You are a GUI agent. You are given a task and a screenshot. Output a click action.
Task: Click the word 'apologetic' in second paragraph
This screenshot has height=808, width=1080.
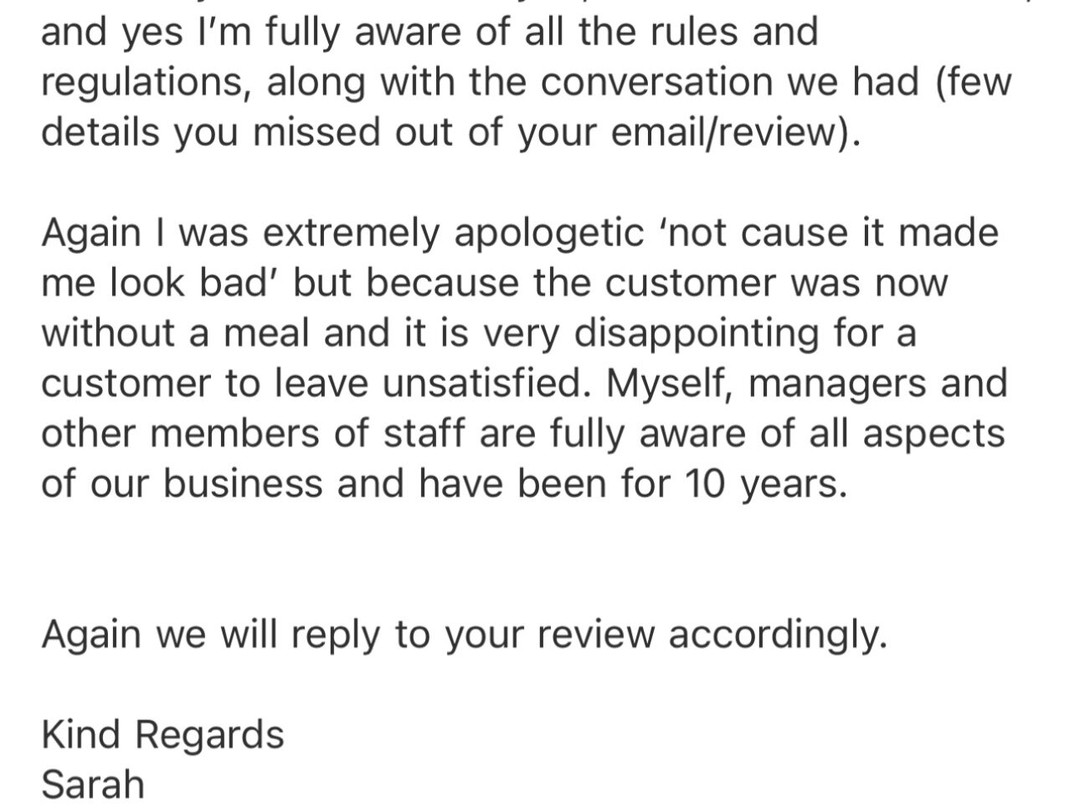[x=548, y=233]
